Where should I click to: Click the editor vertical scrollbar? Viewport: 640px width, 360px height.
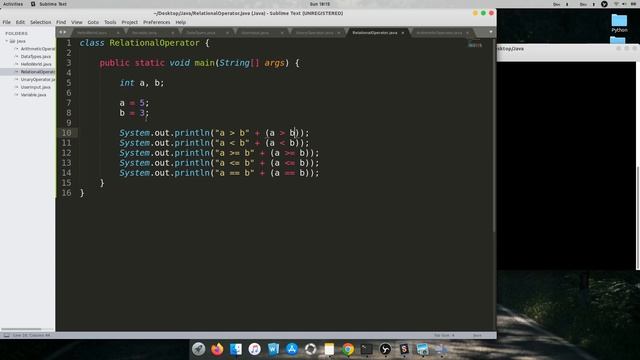tap(494, 135)
